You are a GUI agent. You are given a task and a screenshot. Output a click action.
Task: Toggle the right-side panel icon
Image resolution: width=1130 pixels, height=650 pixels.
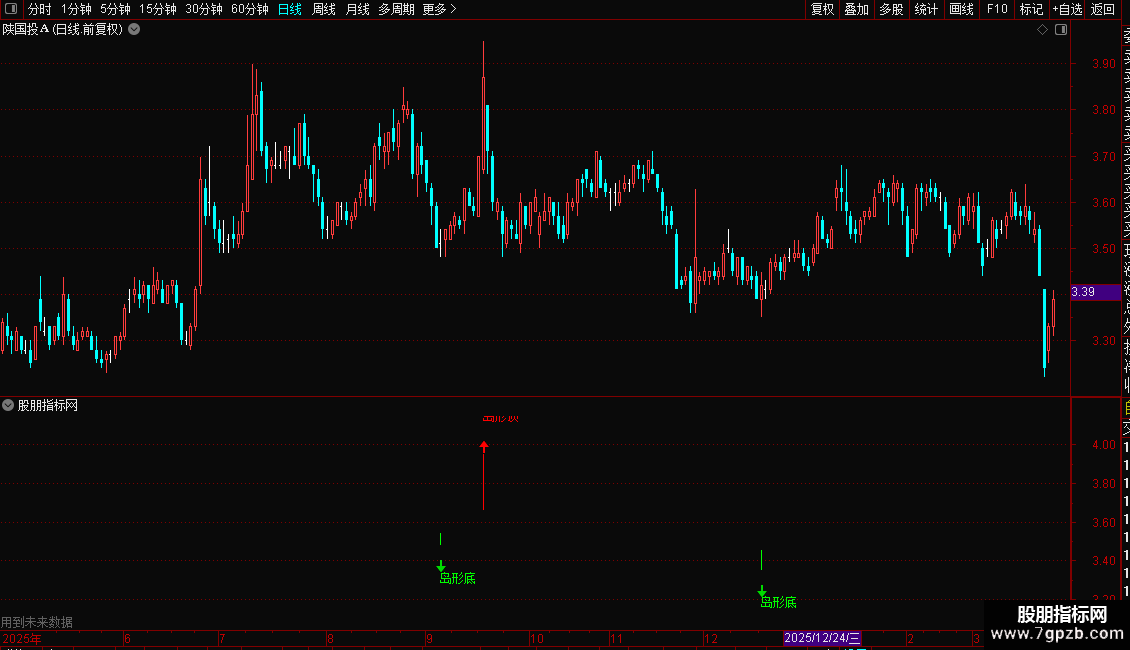pyautogui.click(x=1061, y=30)
